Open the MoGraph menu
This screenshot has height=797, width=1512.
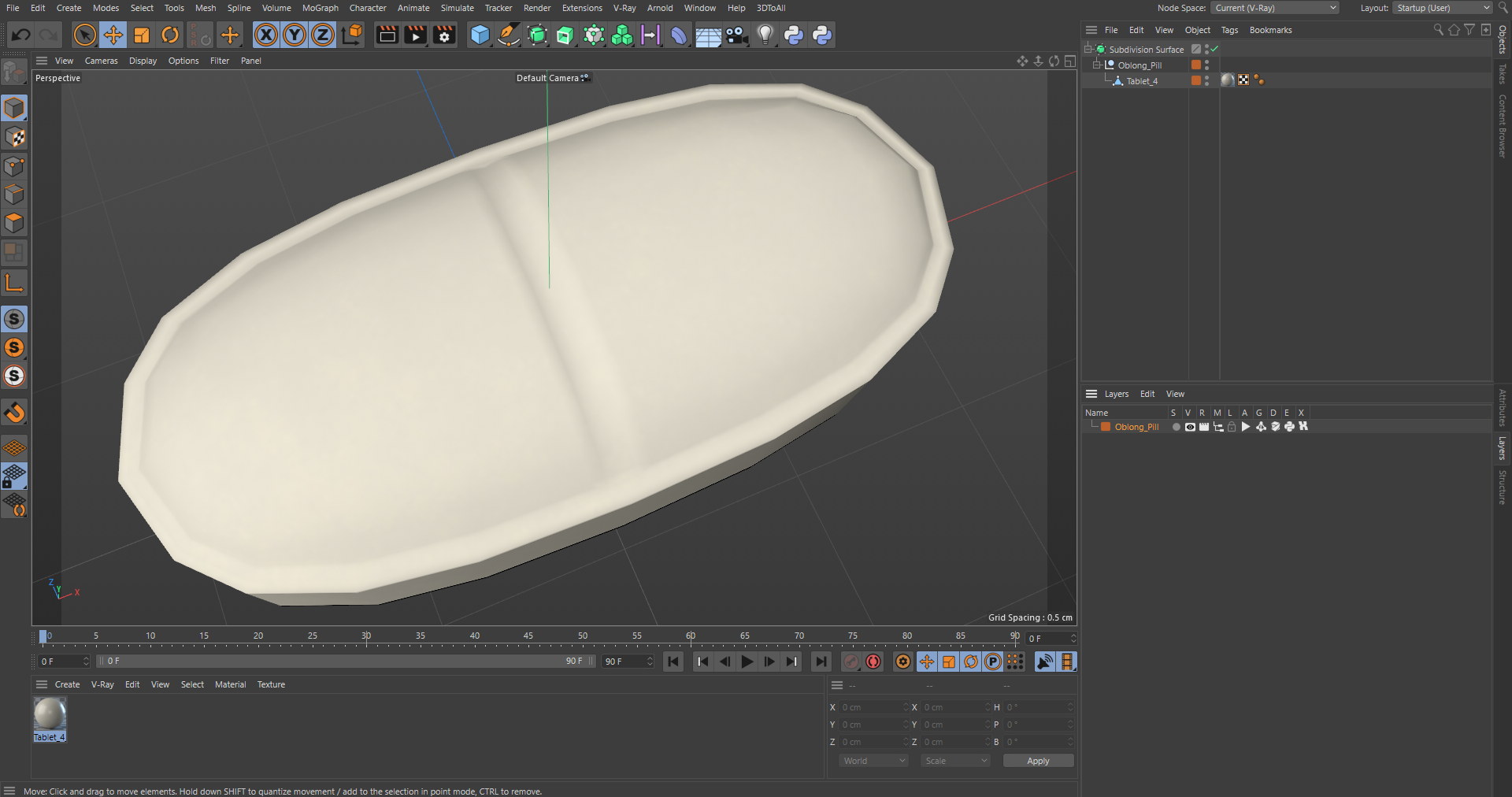pyautogui.click(x=320, y=8)
